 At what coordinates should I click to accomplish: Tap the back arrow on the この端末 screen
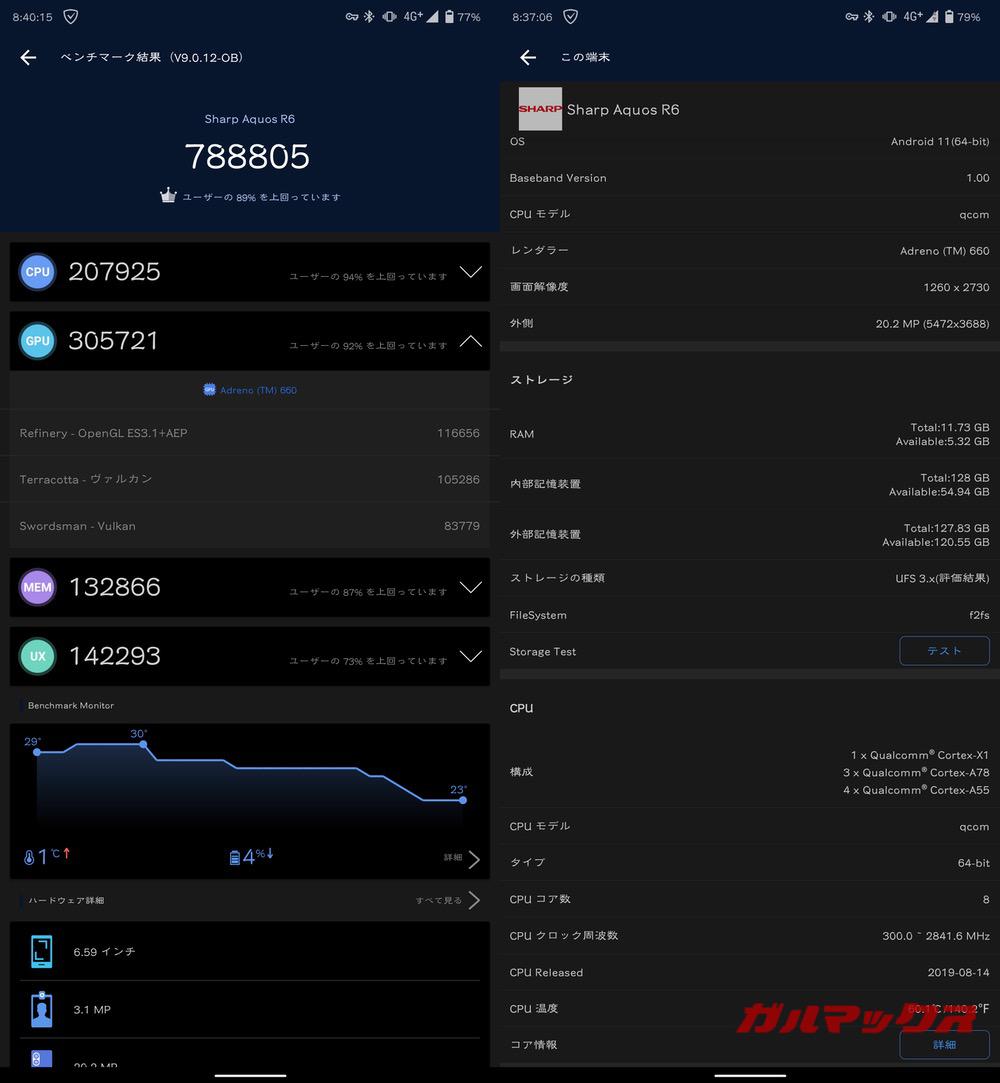(527, 57)
